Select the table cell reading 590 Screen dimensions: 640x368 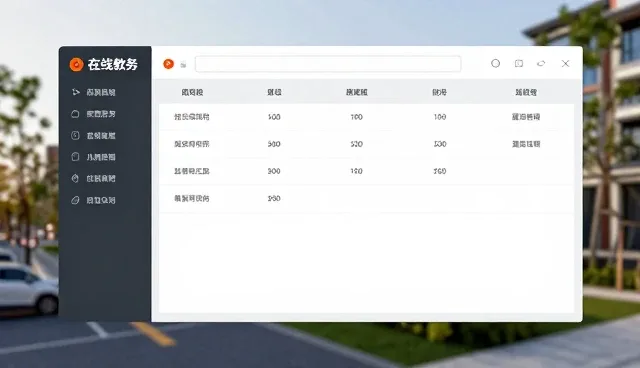click(274, 198)
